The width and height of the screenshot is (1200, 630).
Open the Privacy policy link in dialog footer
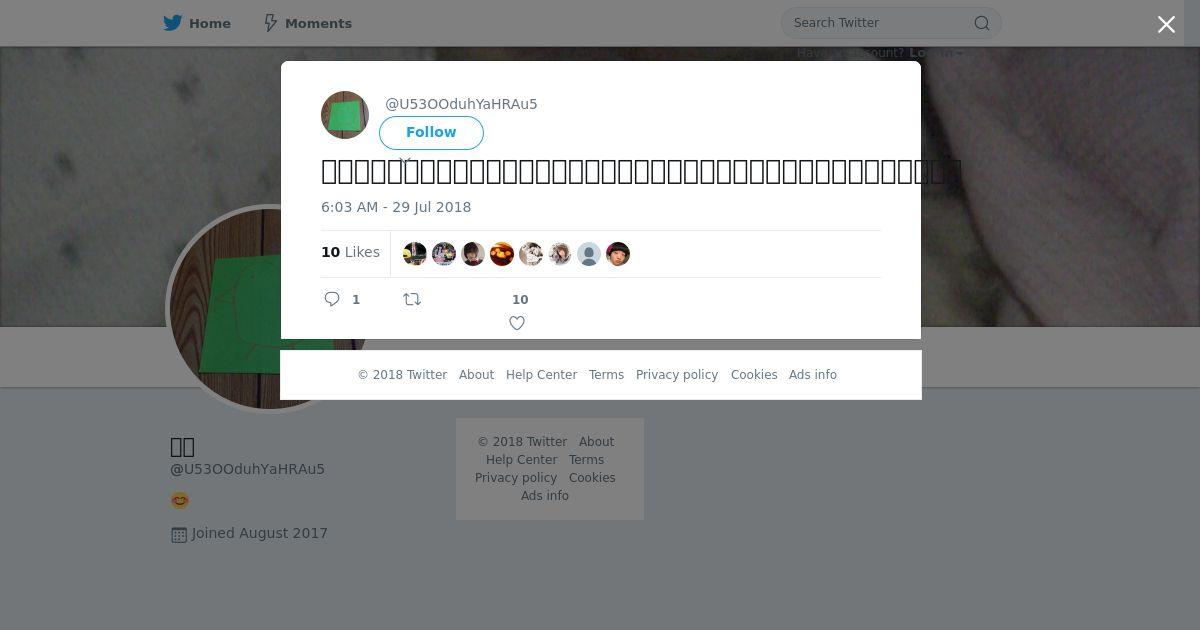coord(677,375)
